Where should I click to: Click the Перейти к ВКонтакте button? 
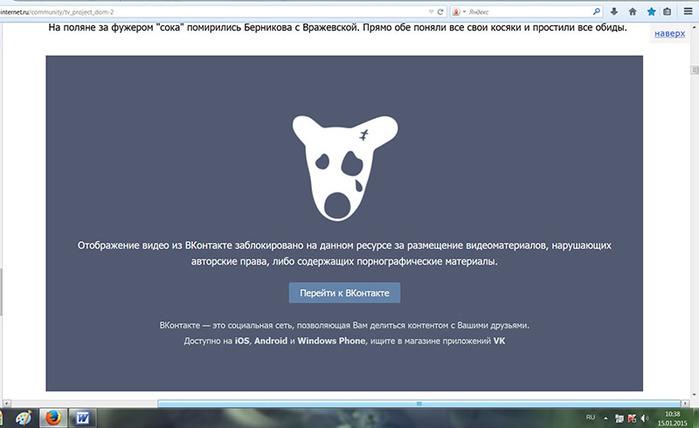click(x=344, y=293)
